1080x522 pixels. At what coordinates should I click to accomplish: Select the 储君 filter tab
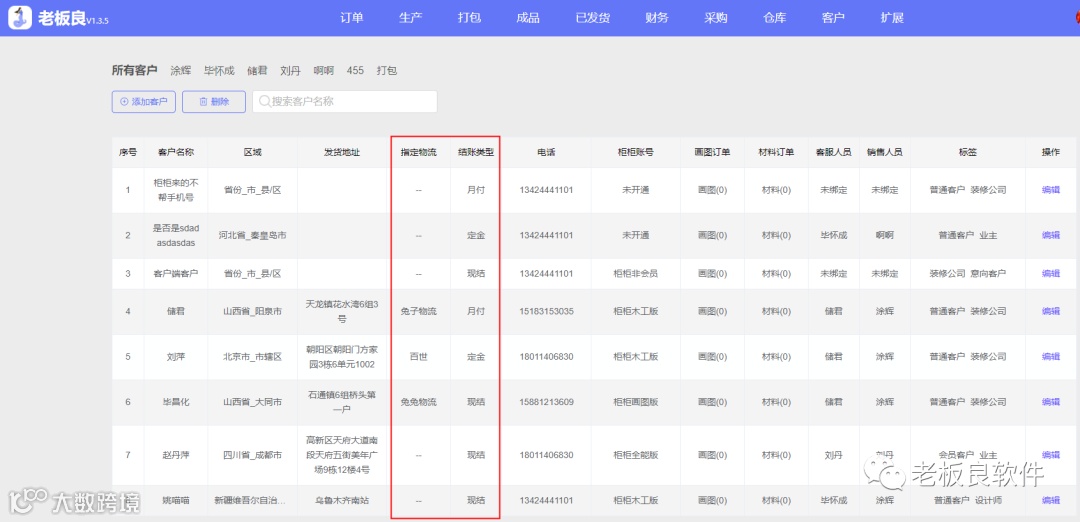[x=257, y=70]
